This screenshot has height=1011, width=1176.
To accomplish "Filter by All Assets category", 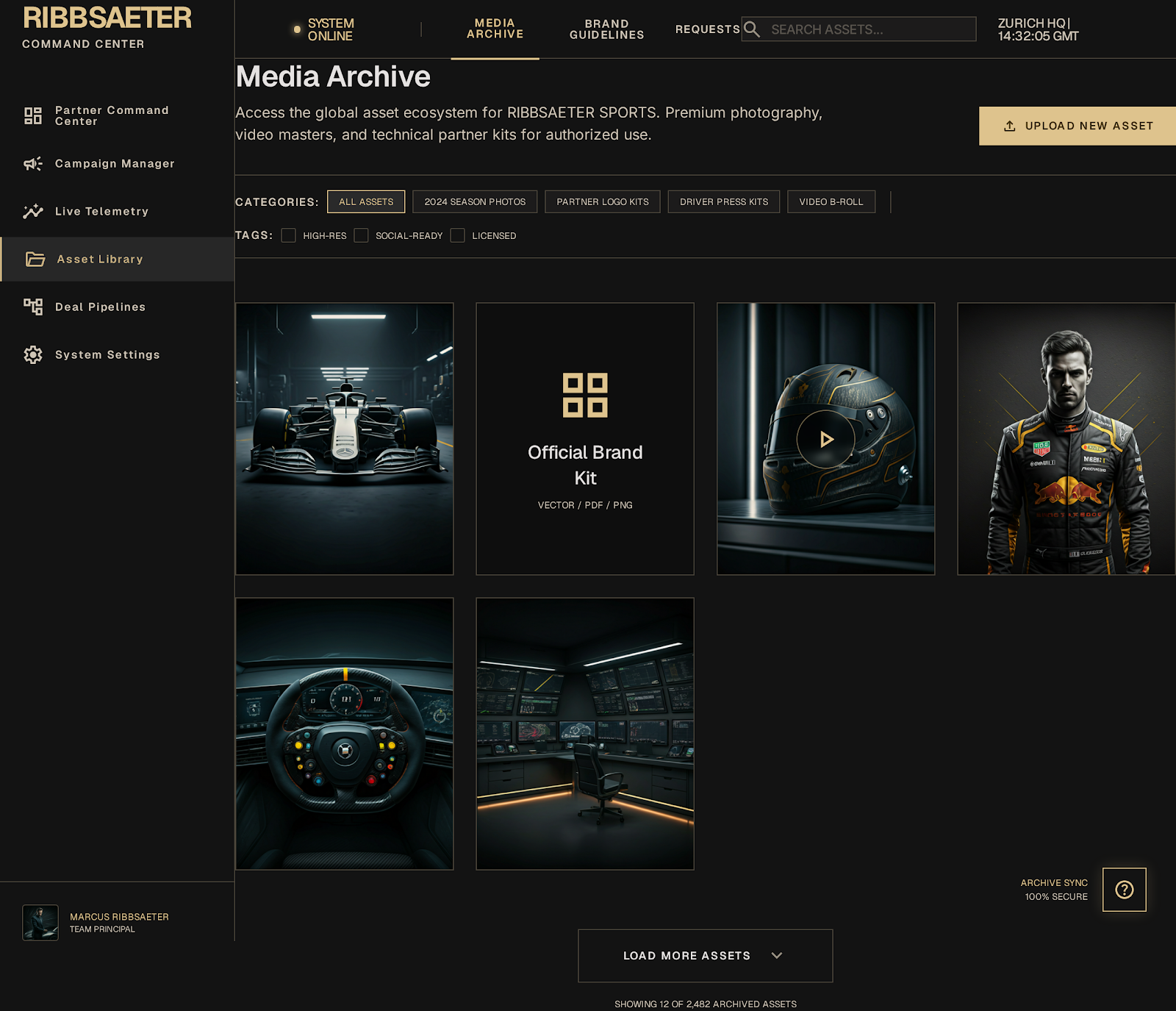I will click(x=366, y=201).
